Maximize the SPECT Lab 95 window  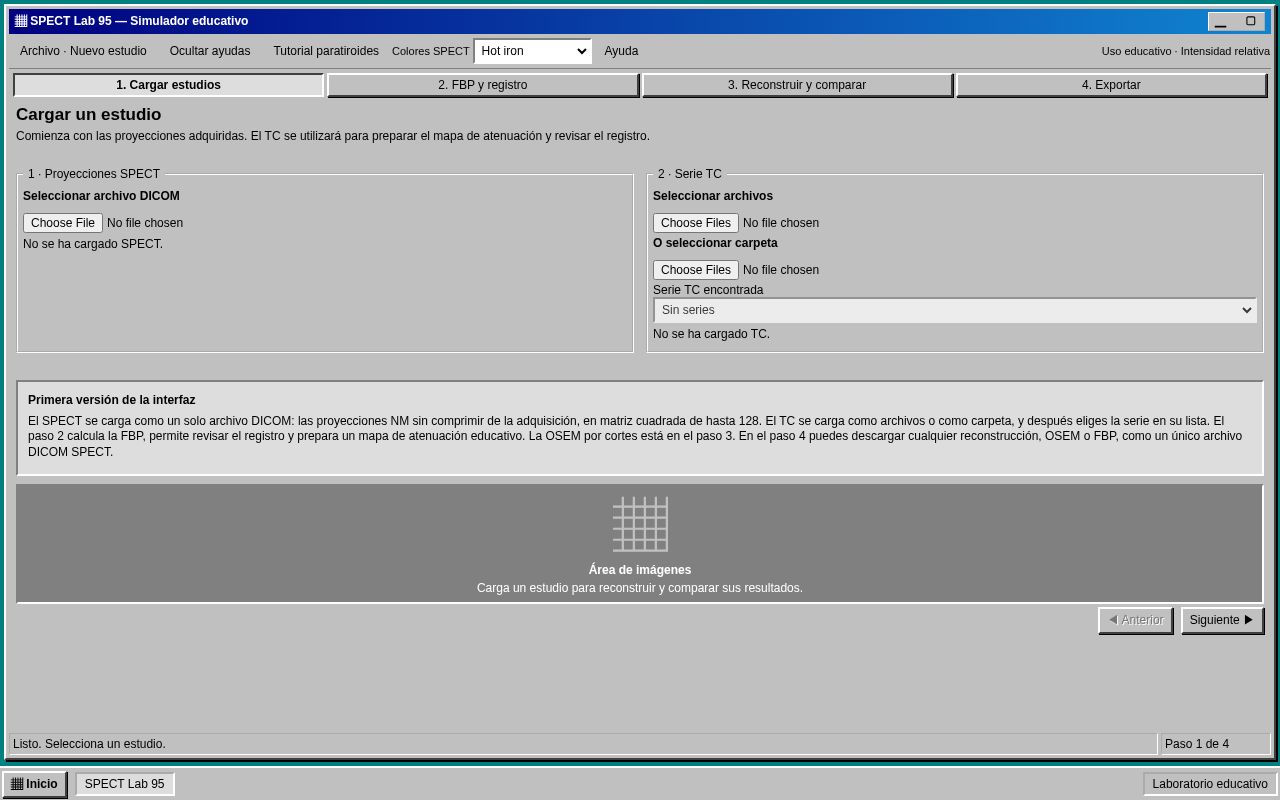pyautogui.click(x=1250, y=21)
